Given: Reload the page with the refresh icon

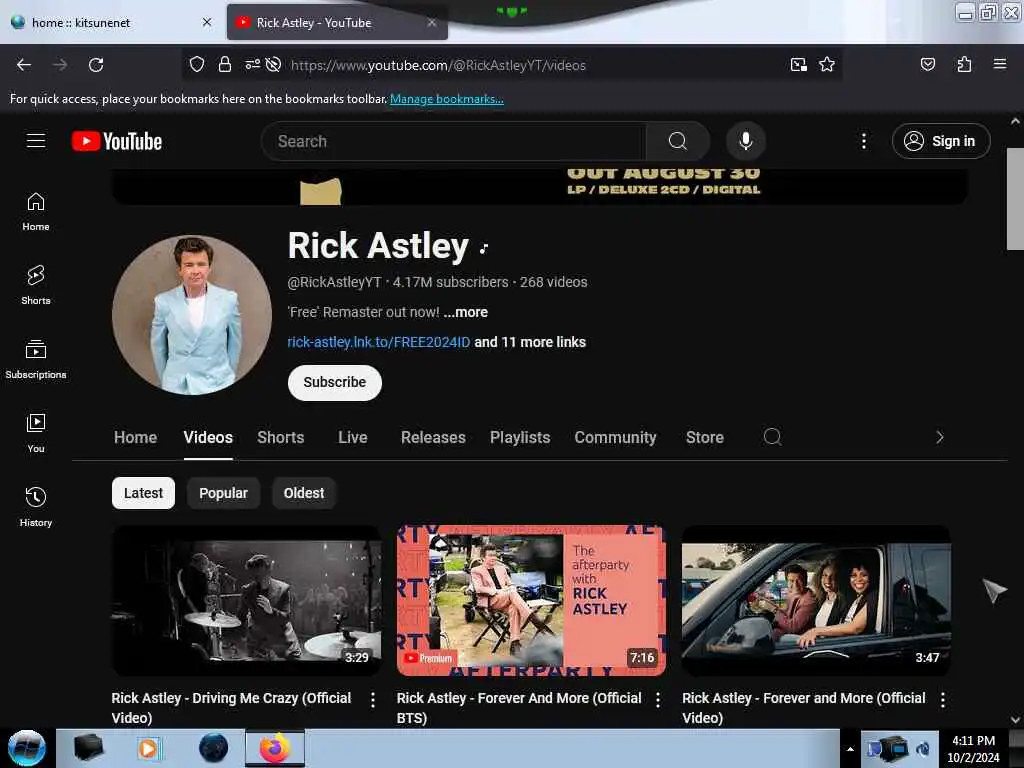Looking at the screenshot, I should 96,65.
